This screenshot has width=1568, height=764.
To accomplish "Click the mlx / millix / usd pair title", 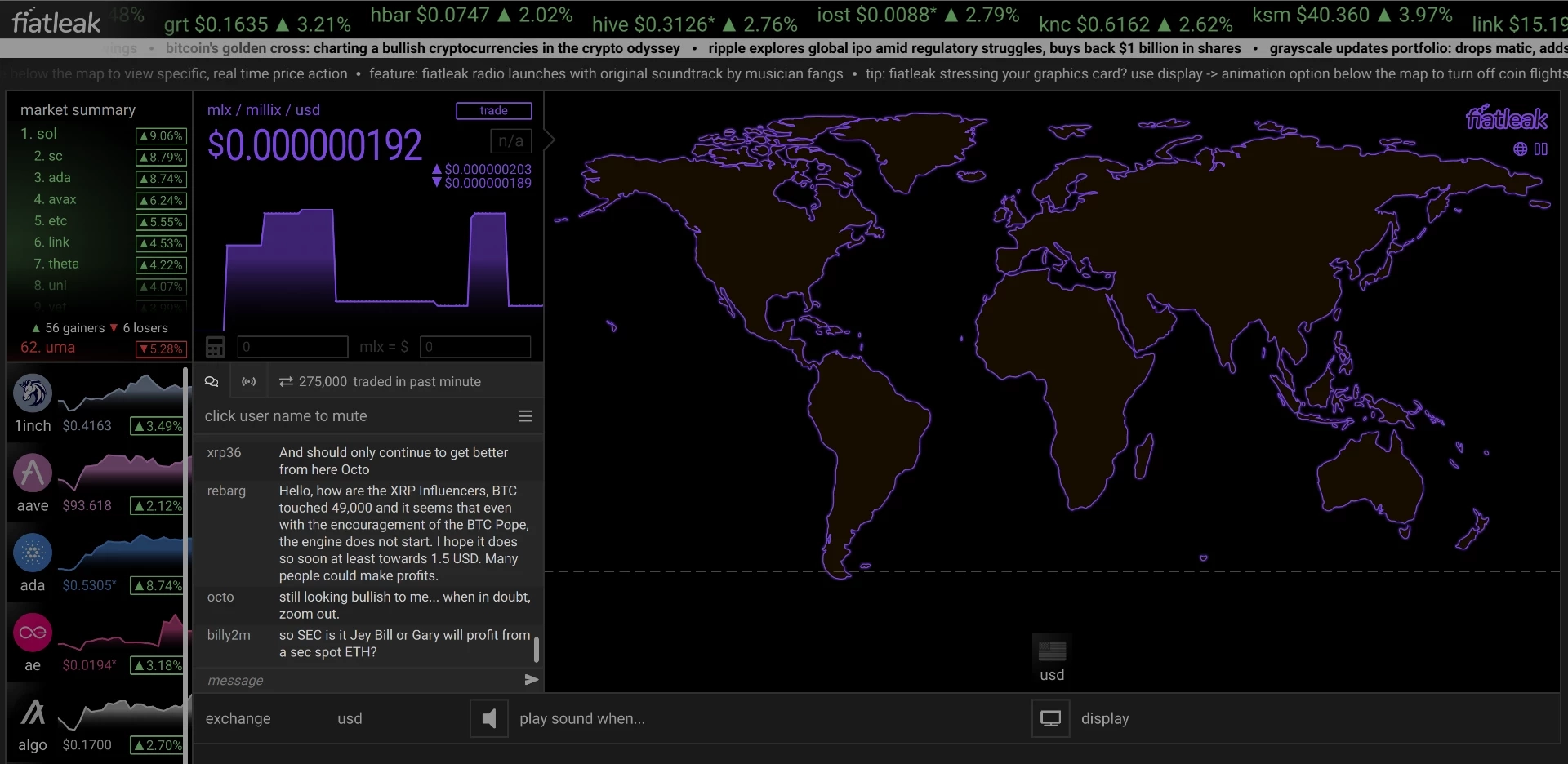I will point(263,110).
